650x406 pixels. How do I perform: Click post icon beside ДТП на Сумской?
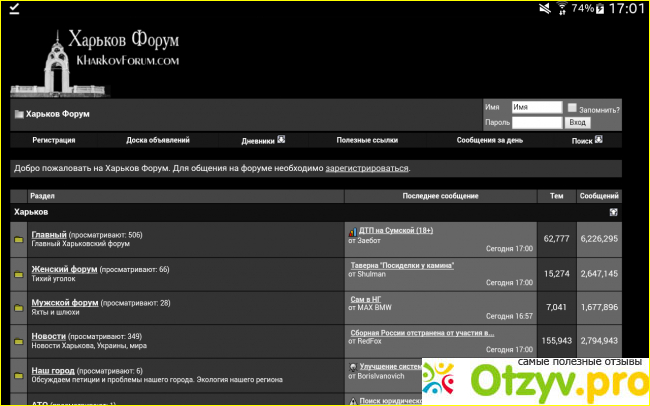(352, 231)
